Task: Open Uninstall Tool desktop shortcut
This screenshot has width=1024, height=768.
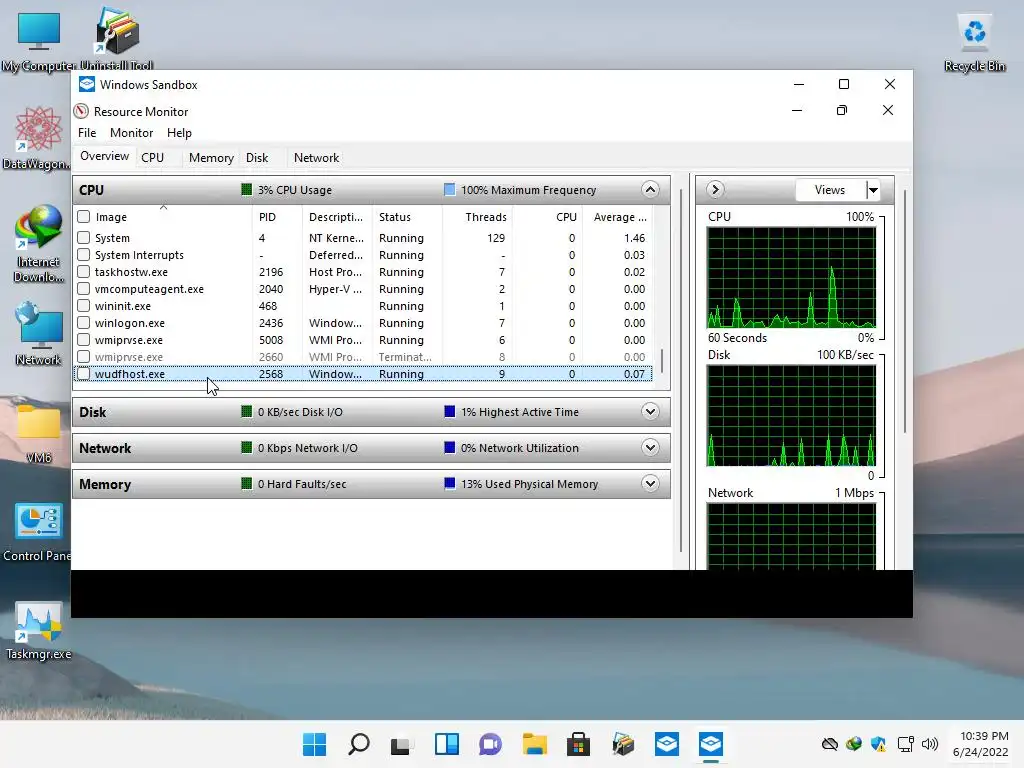Action: tap(117, 39)
